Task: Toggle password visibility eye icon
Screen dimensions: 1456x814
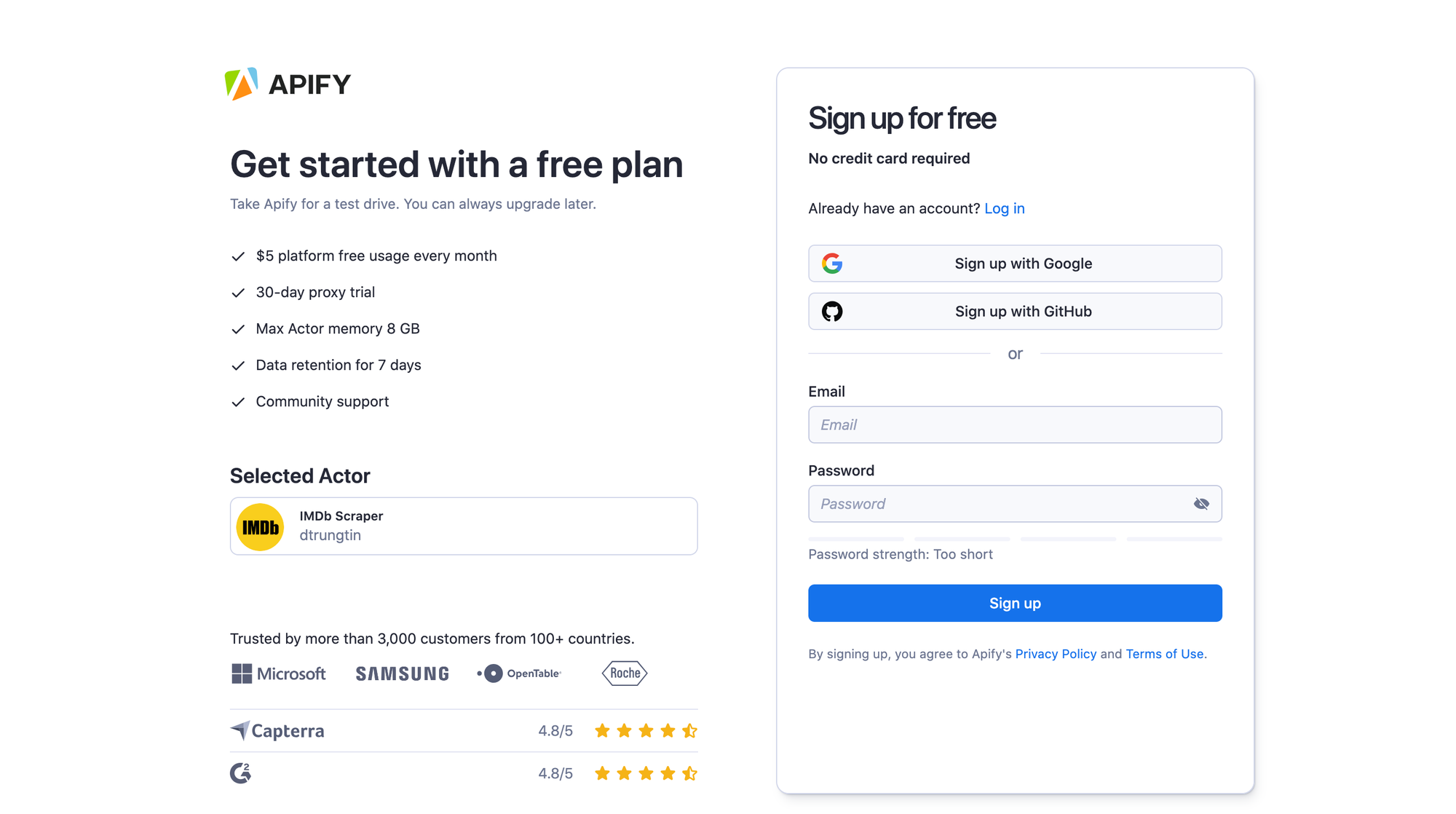Action: [1200, 504]
